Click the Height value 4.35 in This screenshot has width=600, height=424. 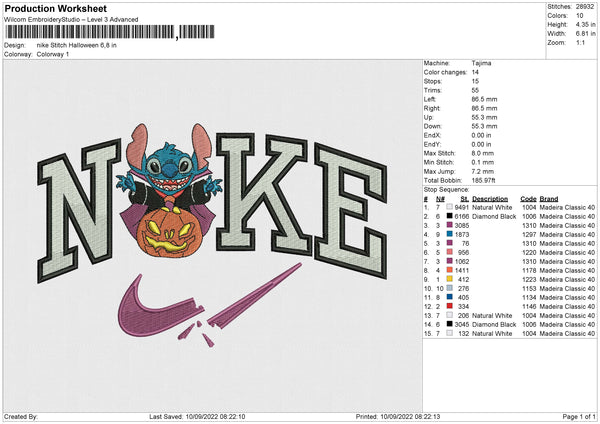click(585, 24)
